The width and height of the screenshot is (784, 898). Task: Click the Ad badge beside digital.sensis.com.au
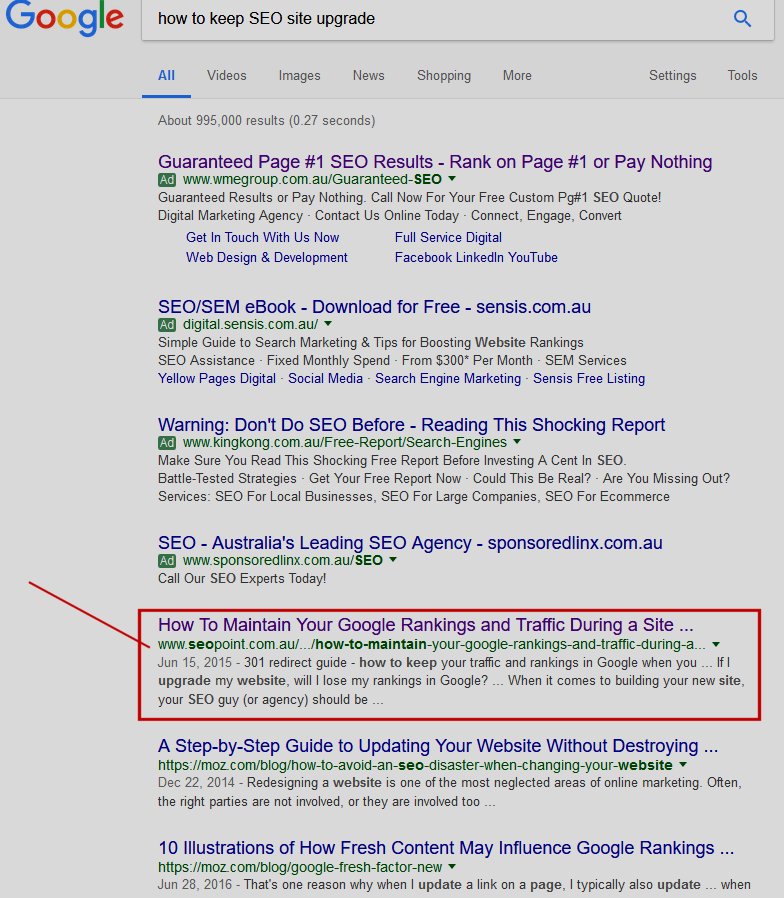coord(167,325)
